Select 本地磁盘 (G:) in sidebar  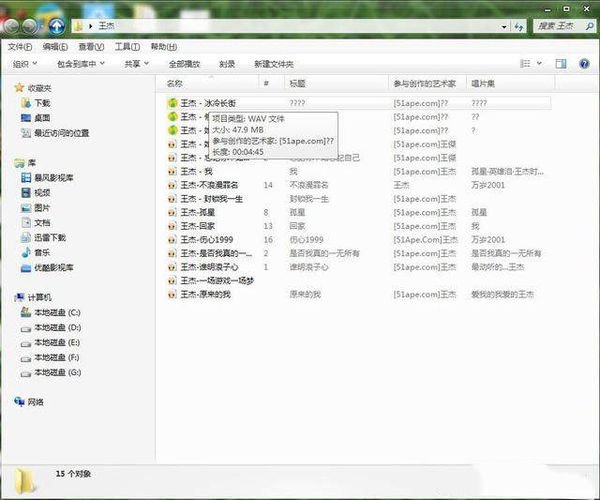pos(57,372)
